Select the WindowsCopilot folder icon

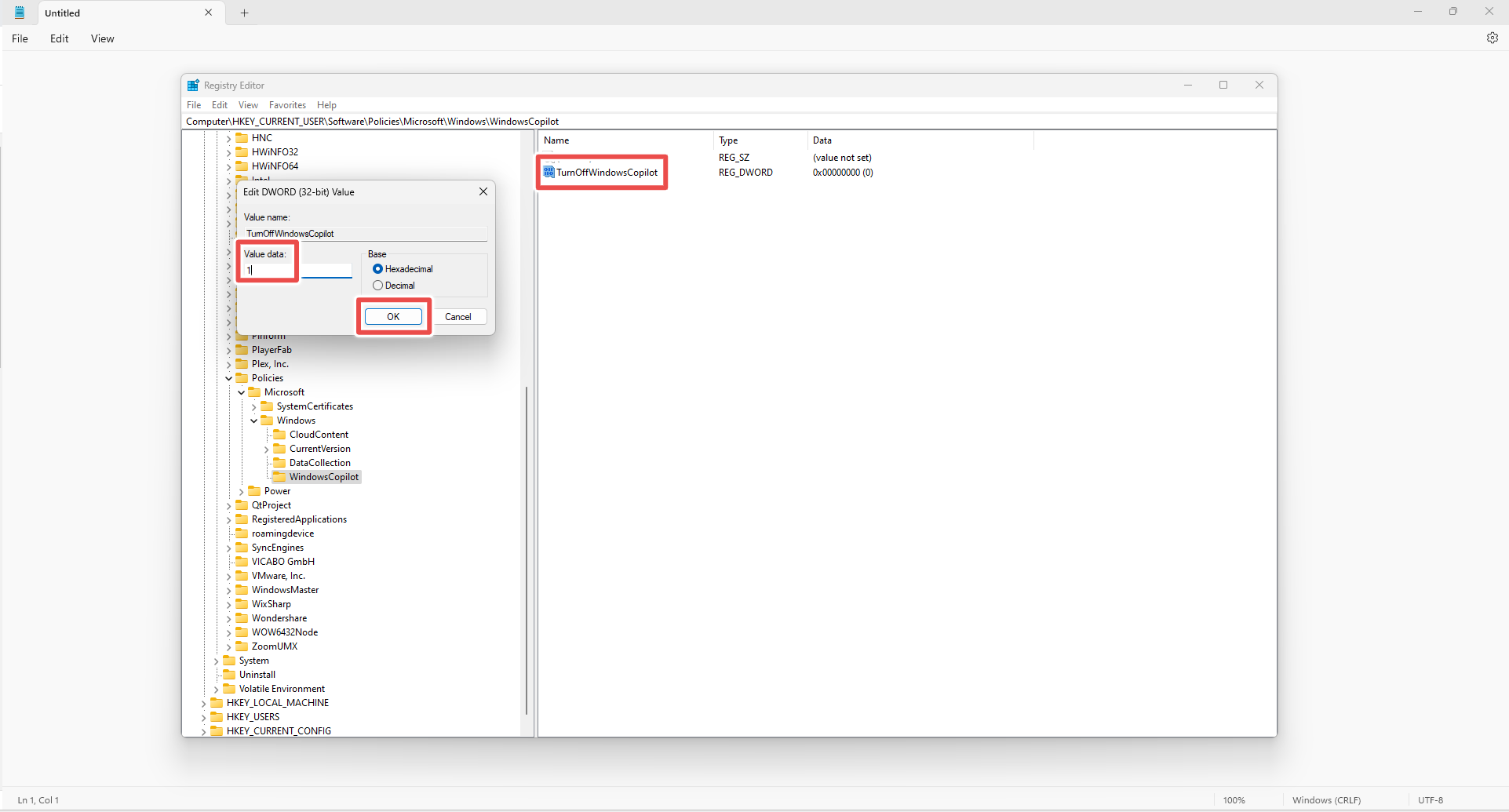(279, 476)
